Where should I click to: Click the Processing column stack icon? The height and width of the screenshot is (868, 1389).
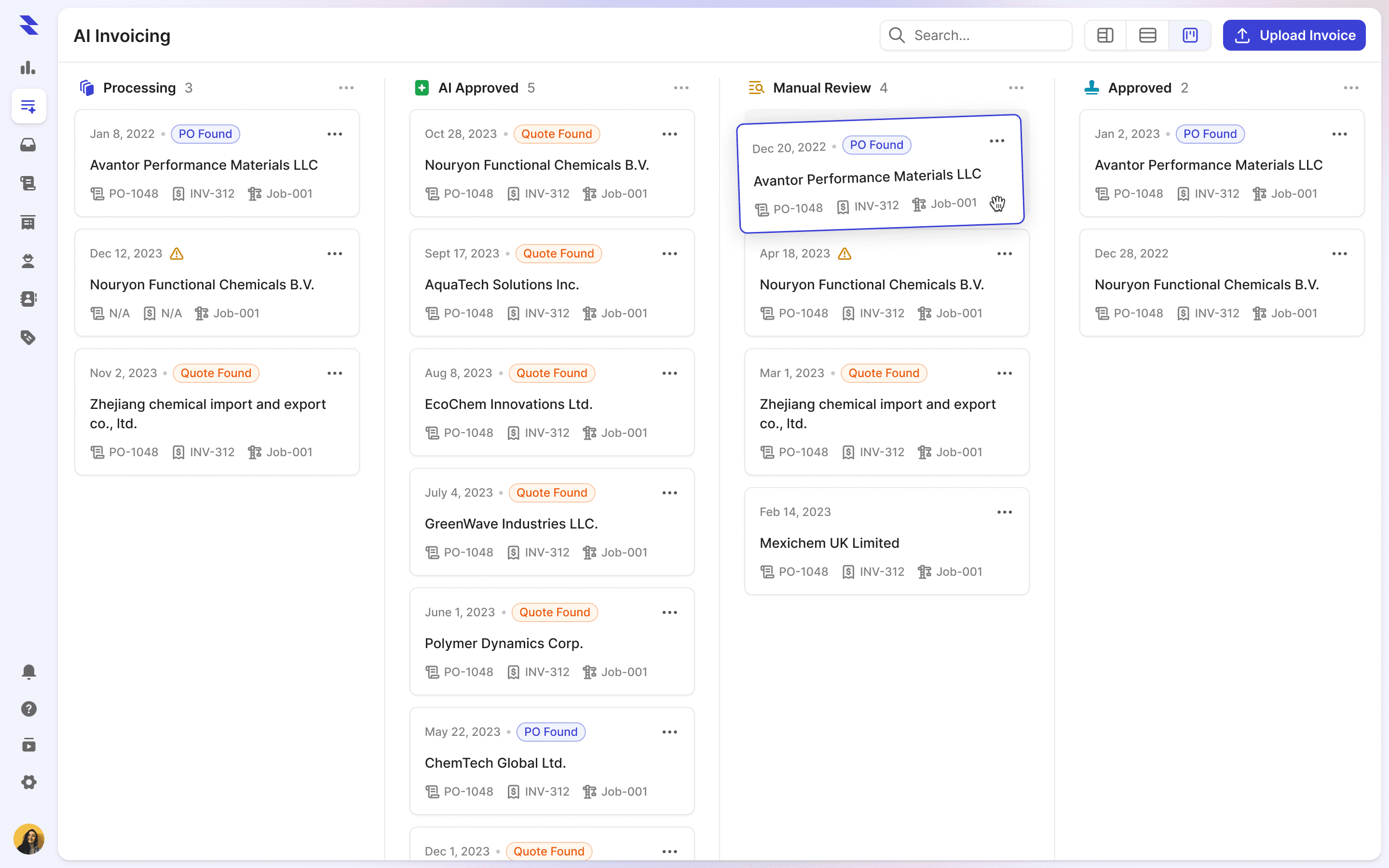87,88
